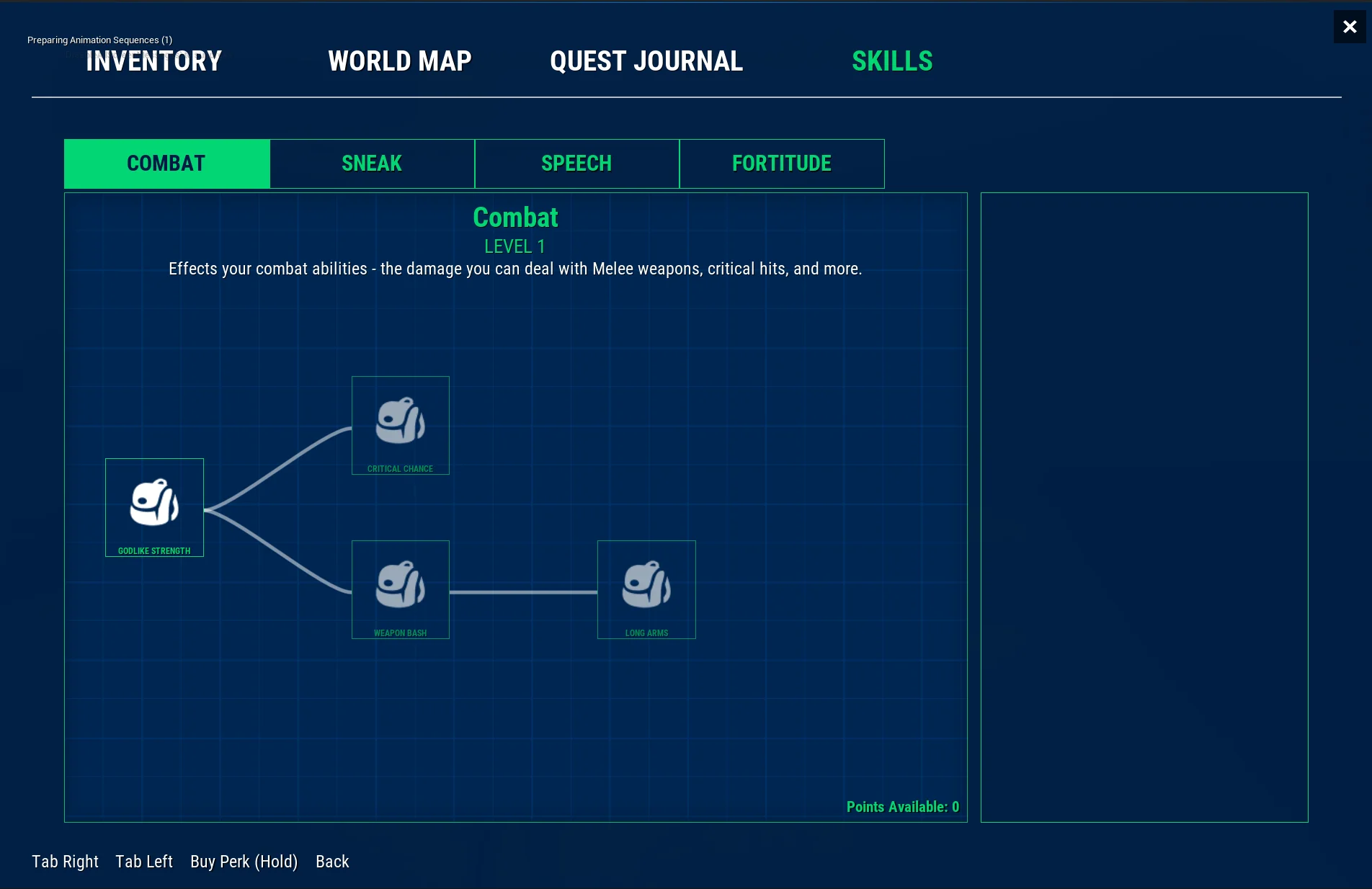Click the Combat panel title
1372x889 pixels.
(x=515, y=217)
